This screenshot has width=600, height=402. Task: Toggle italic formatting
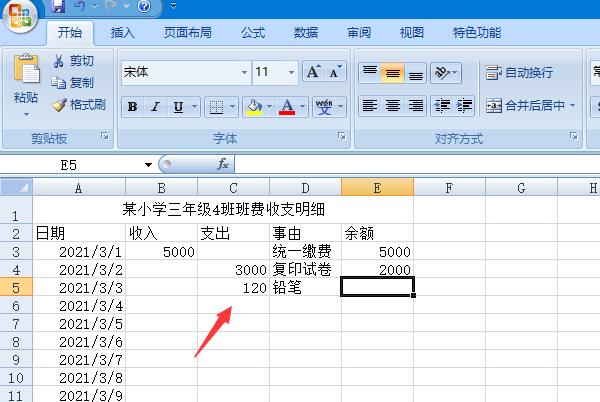tap(155, 107)
